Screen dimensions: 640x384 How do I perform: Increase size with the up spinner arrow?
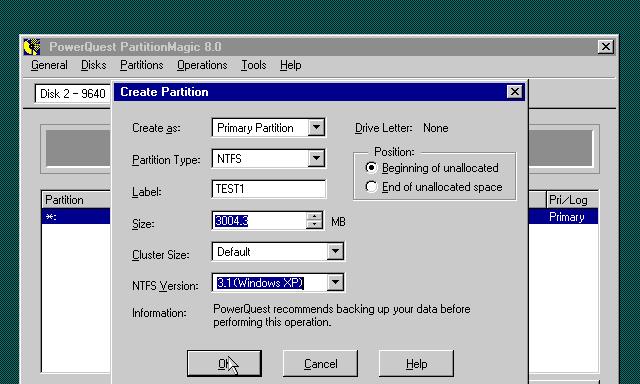click(x=314, y=216)
